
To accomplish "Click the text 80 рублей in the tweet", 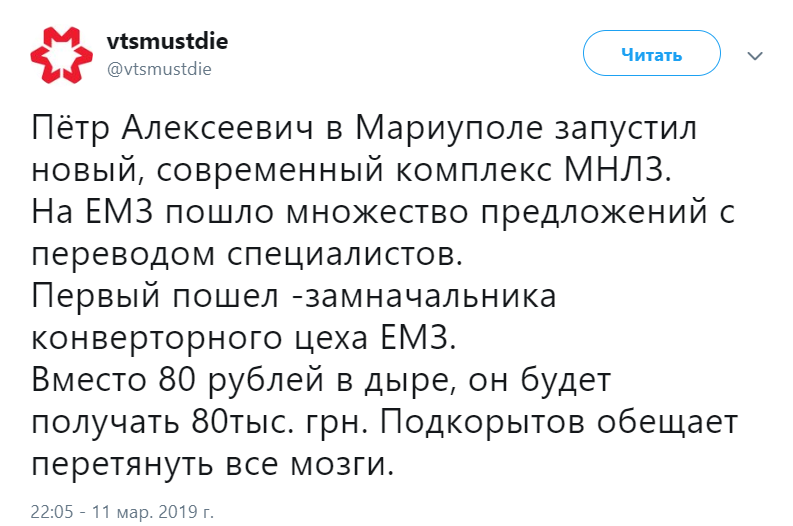I will tap(241, 380).
